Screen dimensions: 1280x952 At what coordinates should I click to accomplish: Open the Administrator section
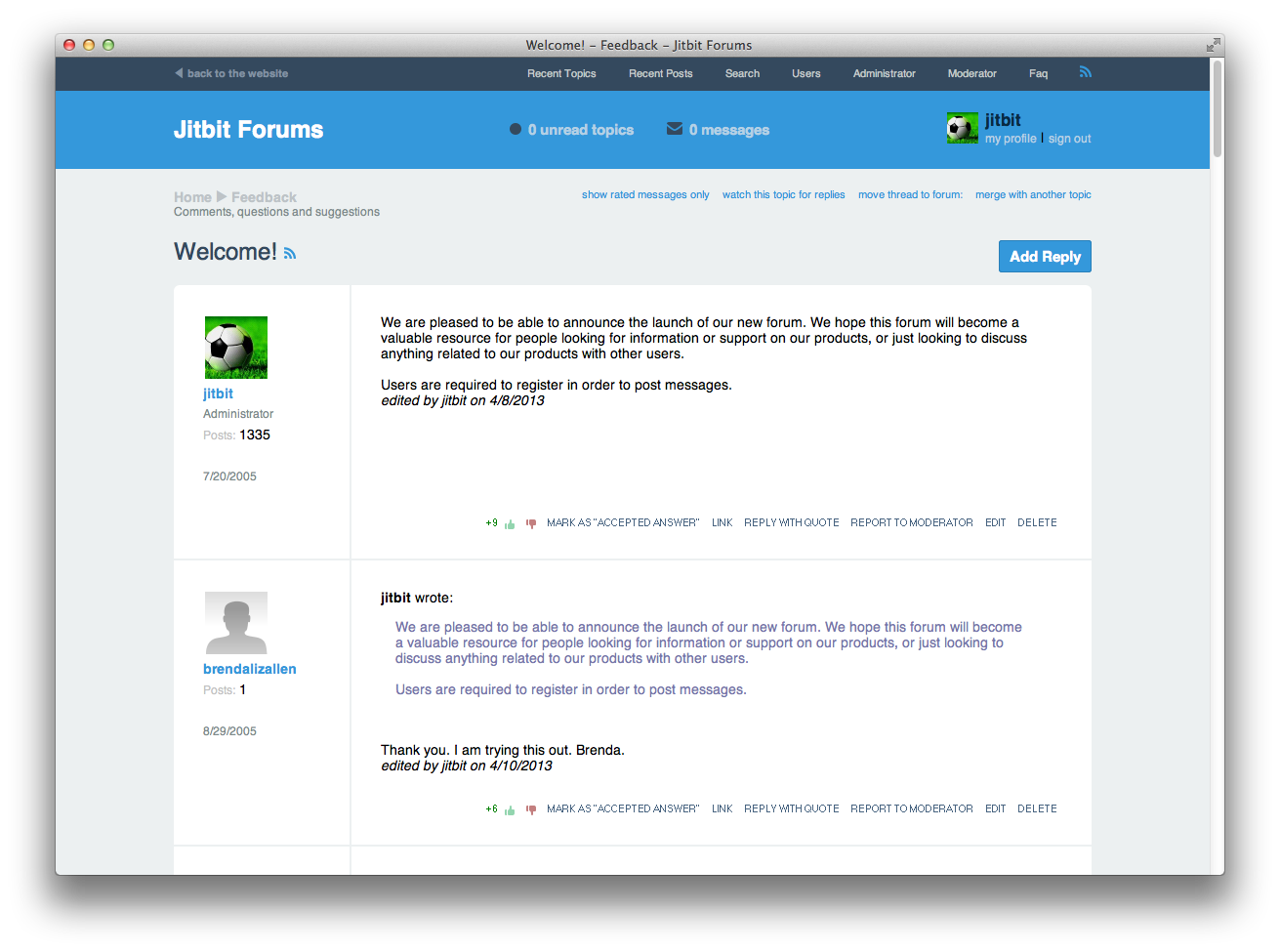pos(885,73)
